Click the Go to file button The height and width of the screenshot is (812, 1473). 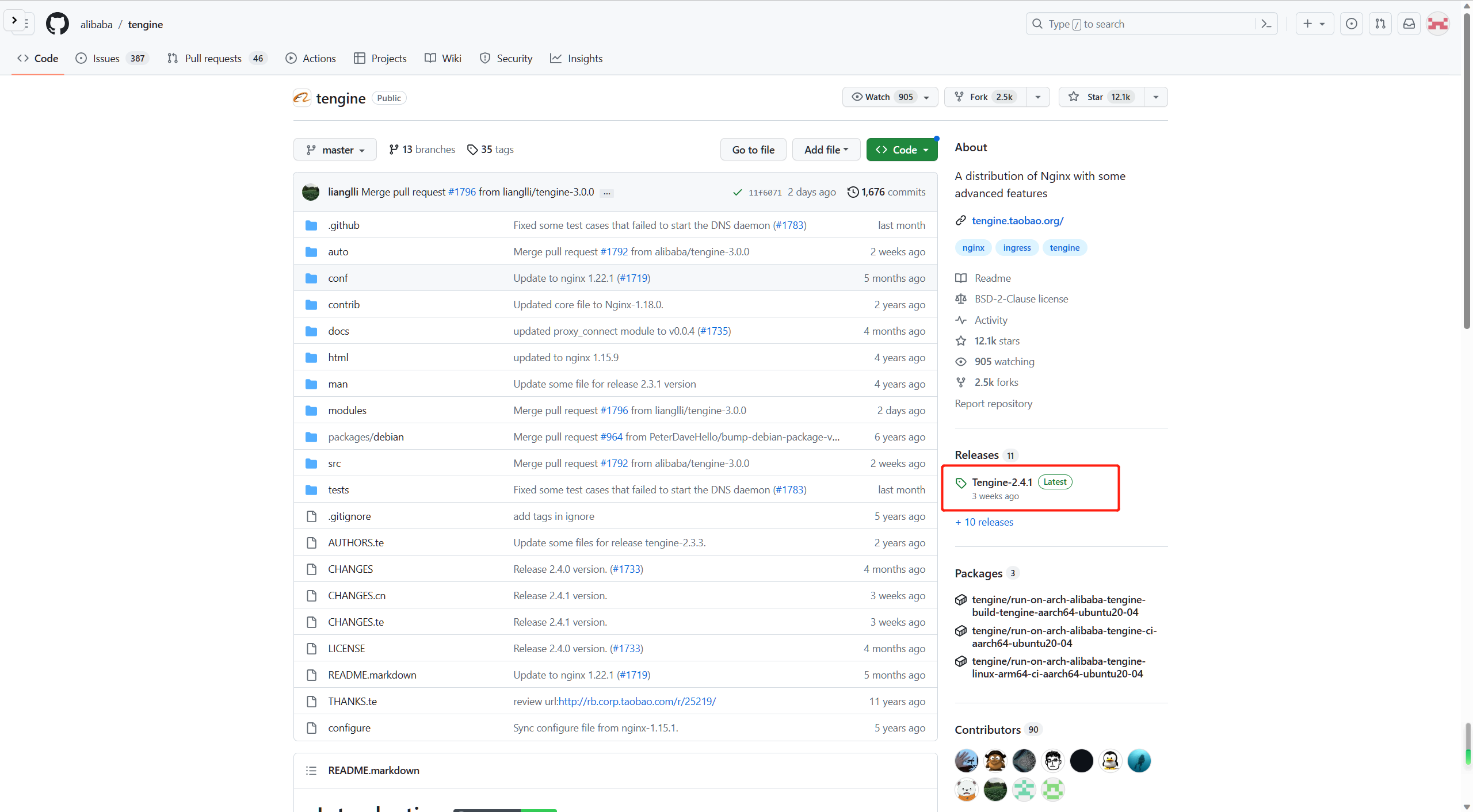pyautogui.click(x=753, y=150)
